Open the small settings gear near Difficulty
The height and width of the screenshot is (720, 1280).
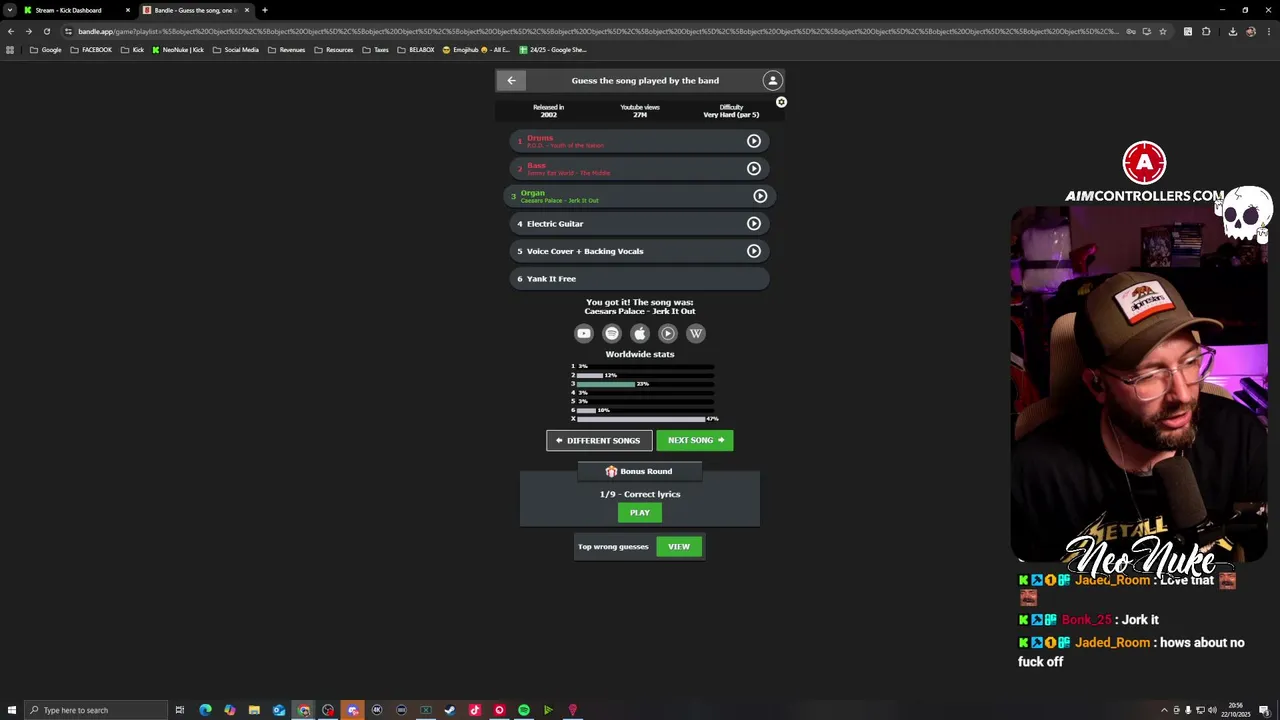781,102
